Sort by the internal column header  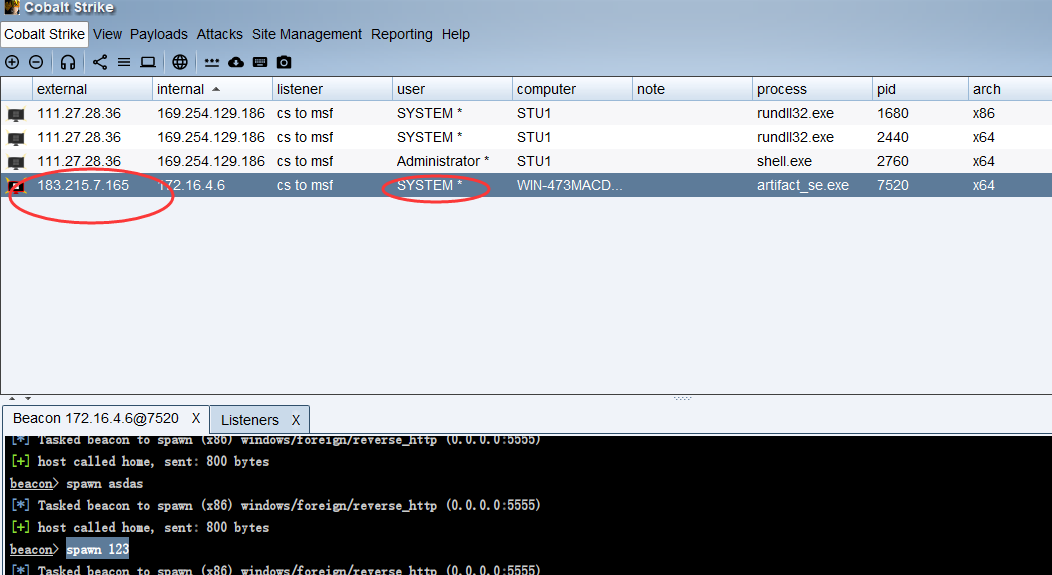(213, 89)
